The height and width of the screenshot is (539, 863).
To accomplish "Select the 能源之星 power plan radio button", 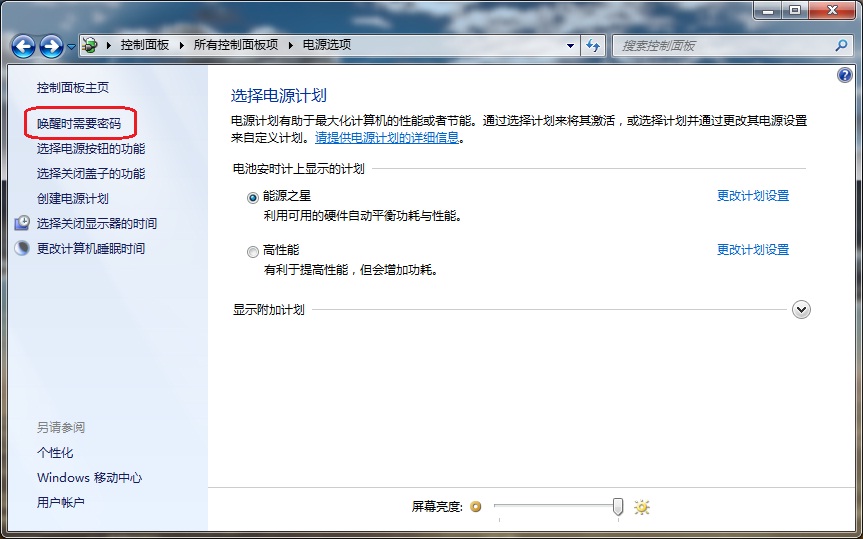I will (x=253, y=198).
